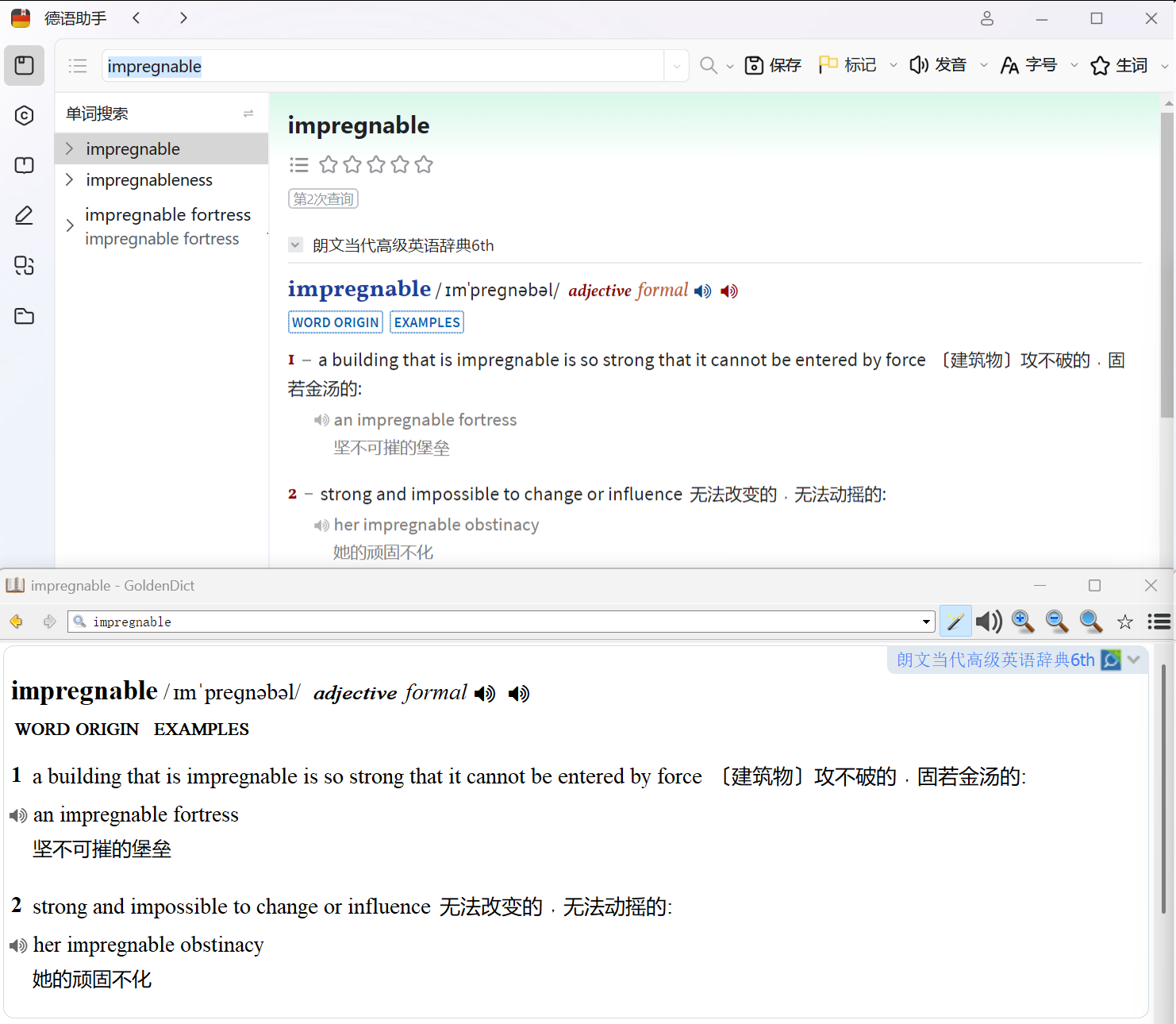Navigate back with GoldenDict left arrow
1176x1024 pixels.
pos(17,622)
